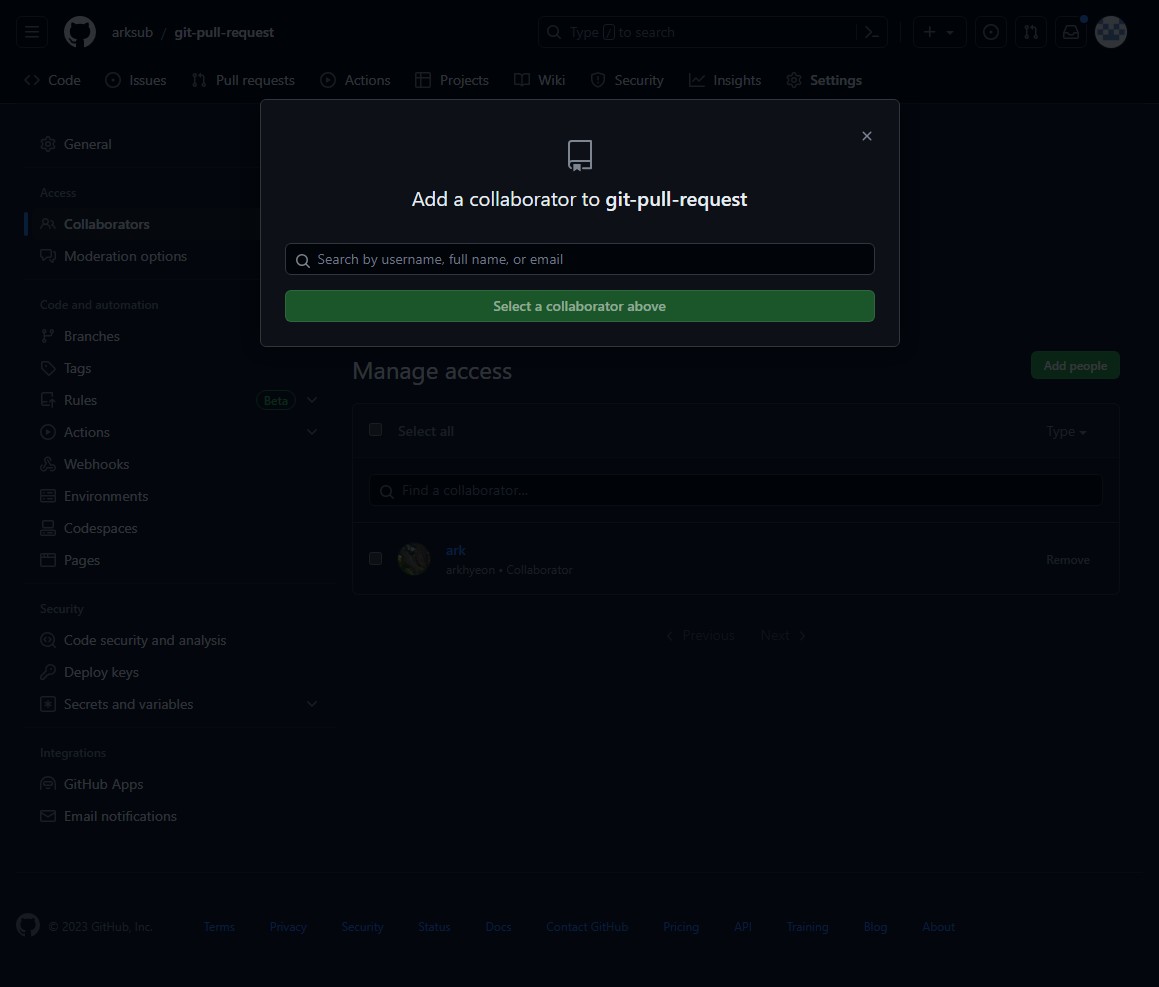Image resolution: width=1159 pixels, height=987 pixels.
Task: Open the ark profile link
Action: coord(455,550)
